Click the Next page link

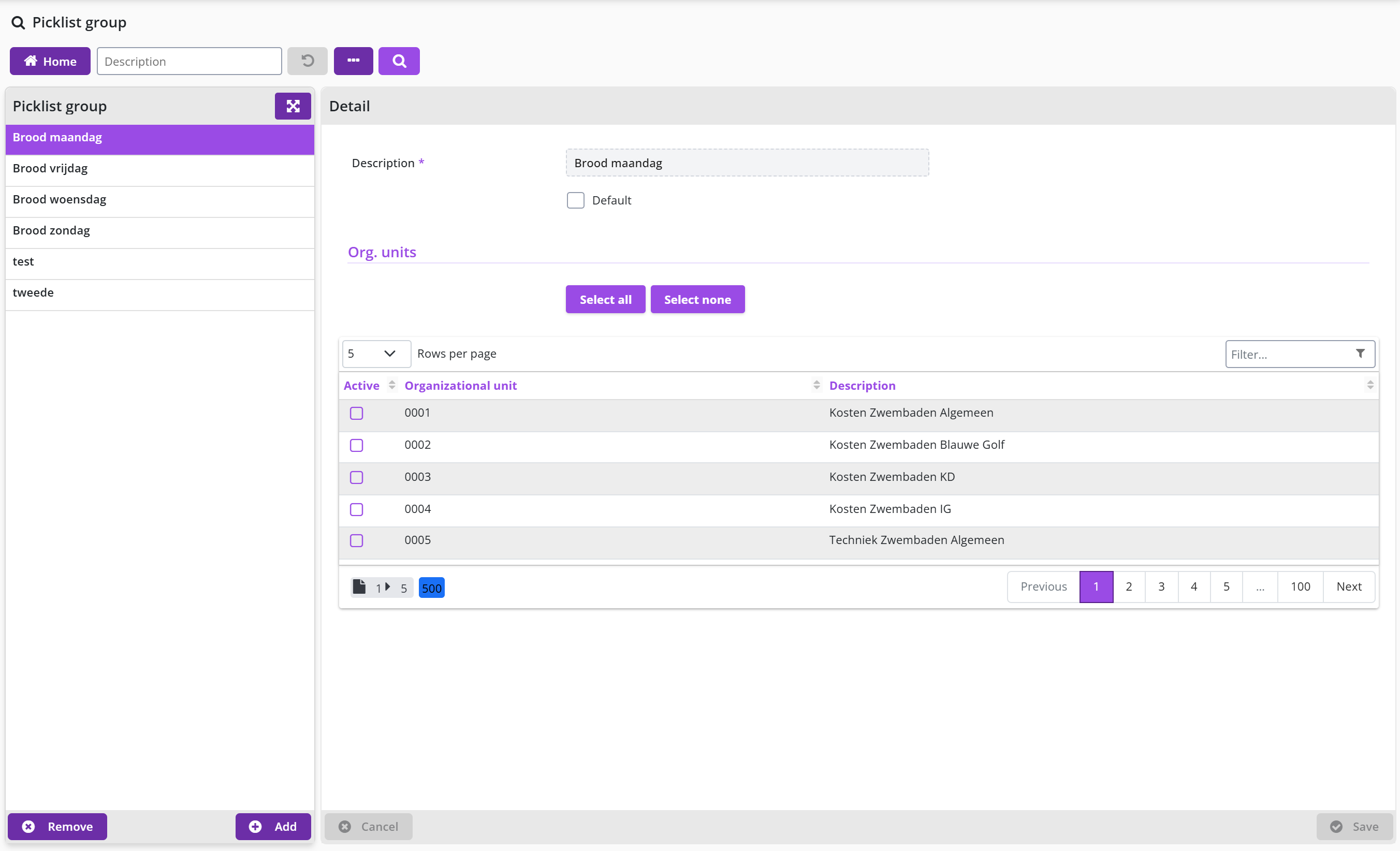point(1349,586)
